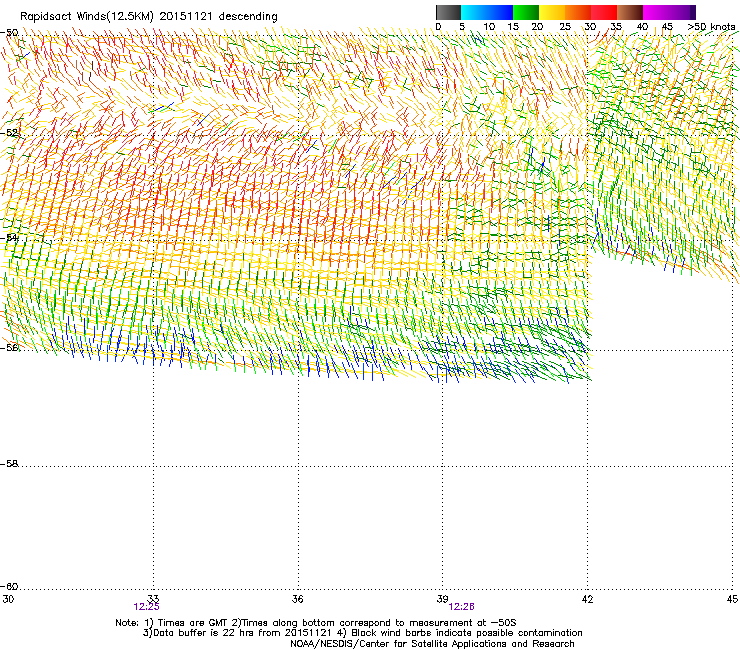
Task: Click the longitude label '45'
Action: tap(732, 599)
